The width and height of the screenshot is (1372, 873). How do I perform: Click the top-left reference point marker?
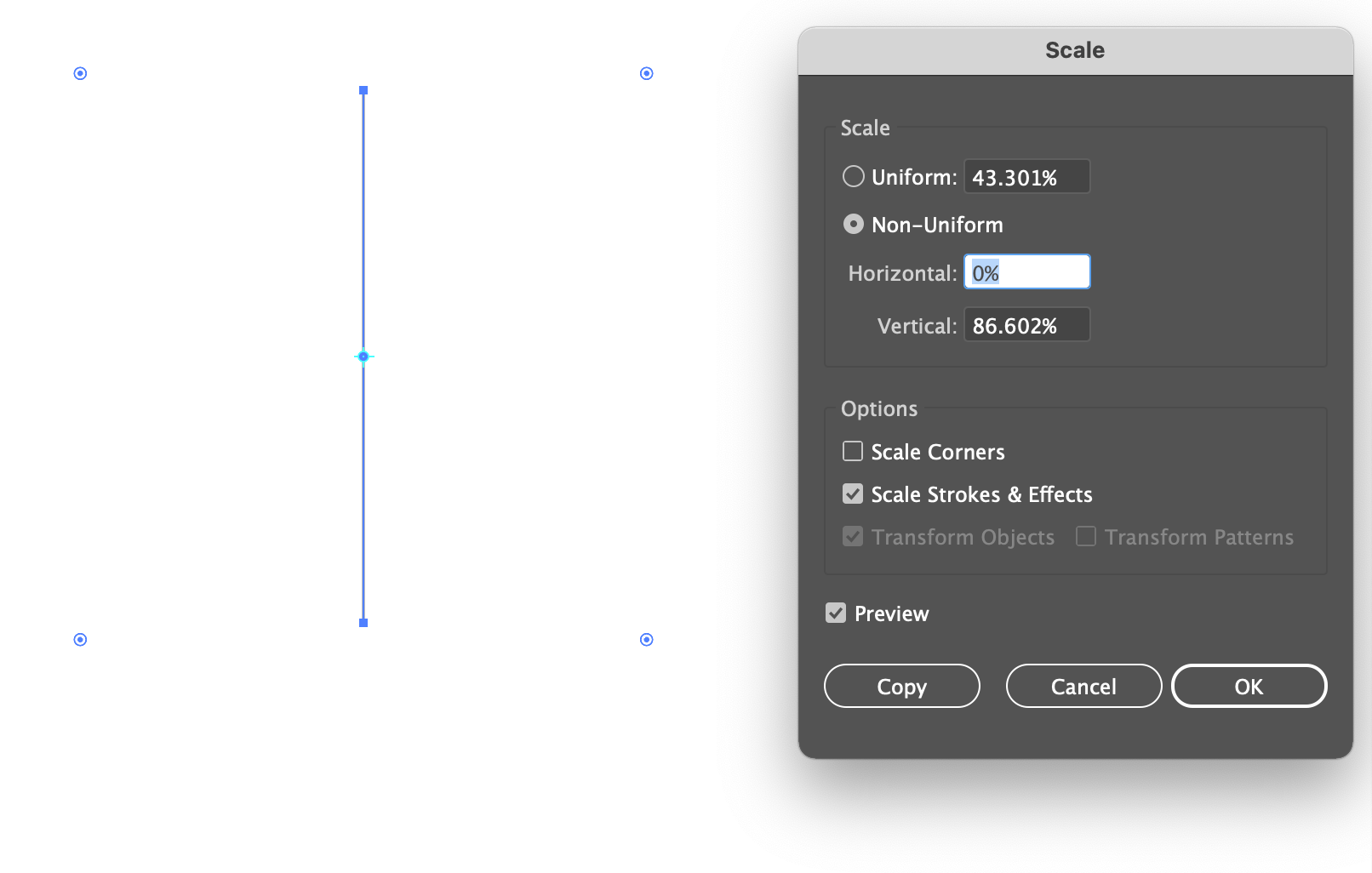79,73
